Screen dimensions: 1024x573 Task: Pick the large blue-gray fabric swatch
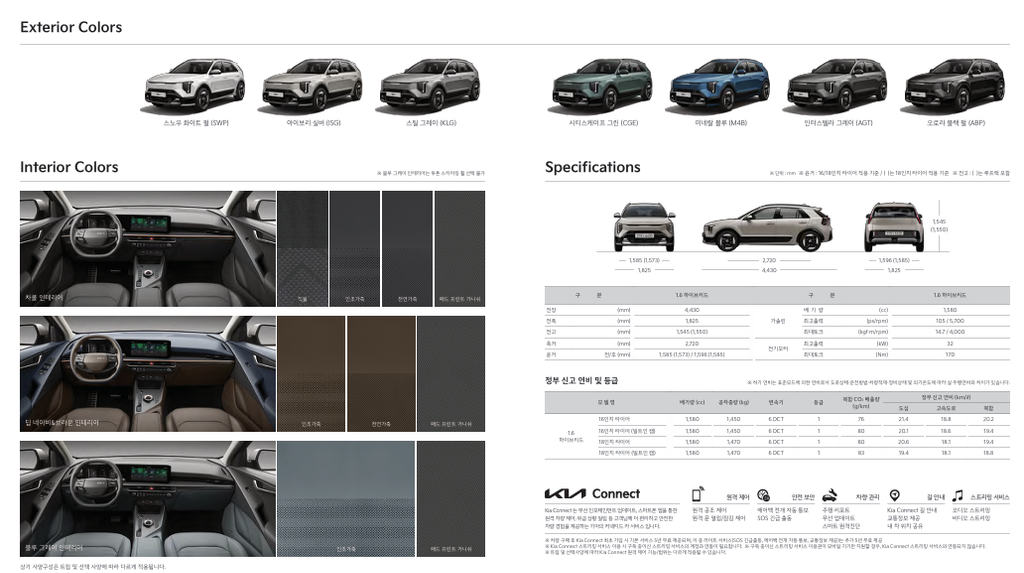(346, 499)
